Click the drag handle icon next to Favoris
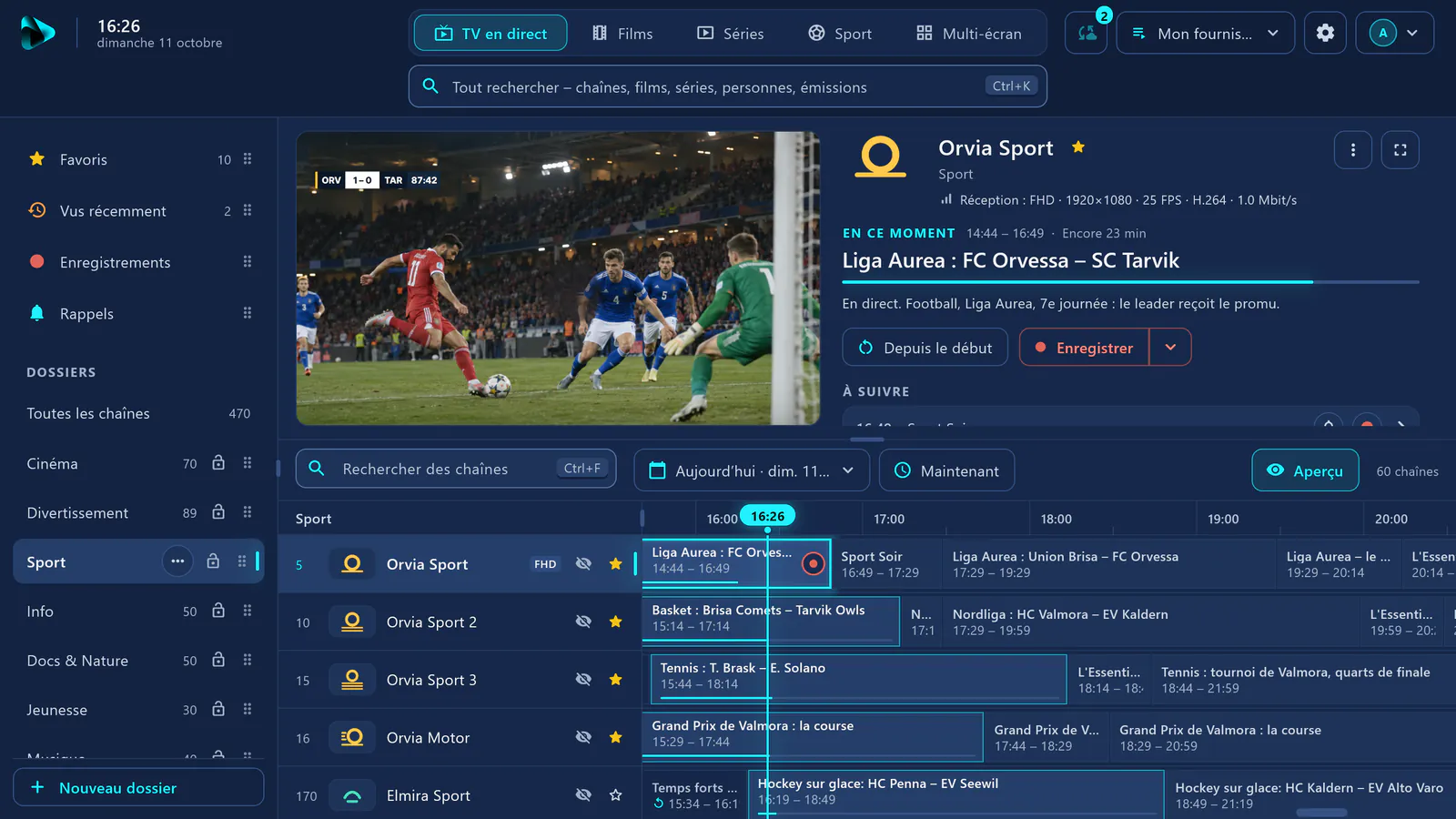This screenshot has width=1456, height=819. tap(248, 159)
